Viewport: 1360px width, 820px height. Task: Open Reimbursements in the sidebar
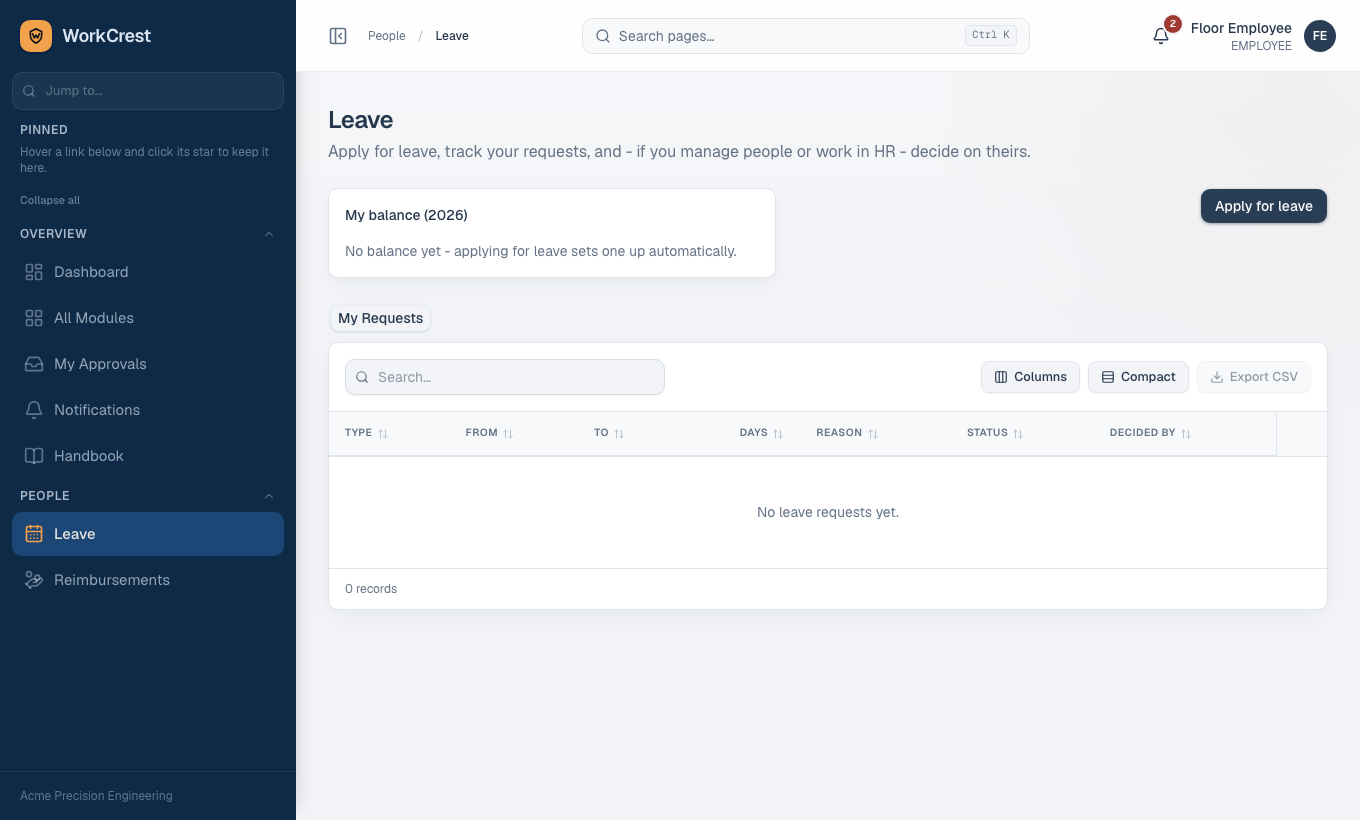click(x=148, y=580)
